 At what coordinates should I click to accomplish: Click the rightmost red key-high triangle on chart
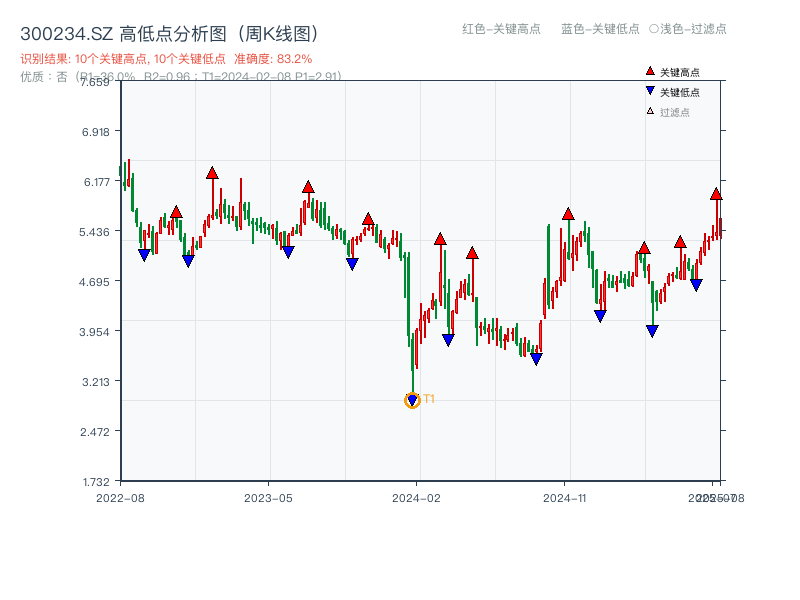[716, 194]
